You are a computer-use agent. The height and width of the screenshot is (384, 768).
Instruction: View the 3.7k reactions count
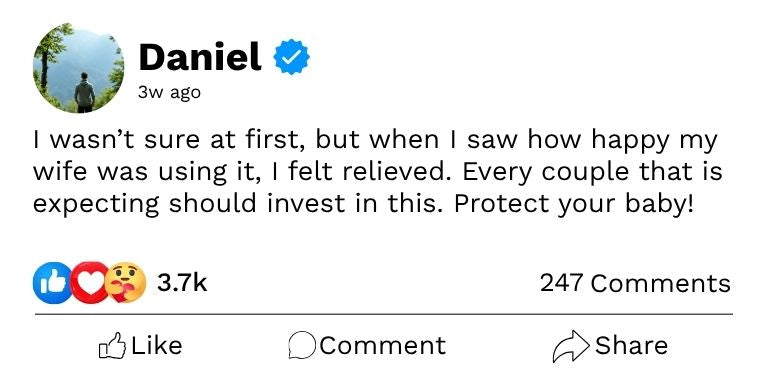click(x=182, y=283)
